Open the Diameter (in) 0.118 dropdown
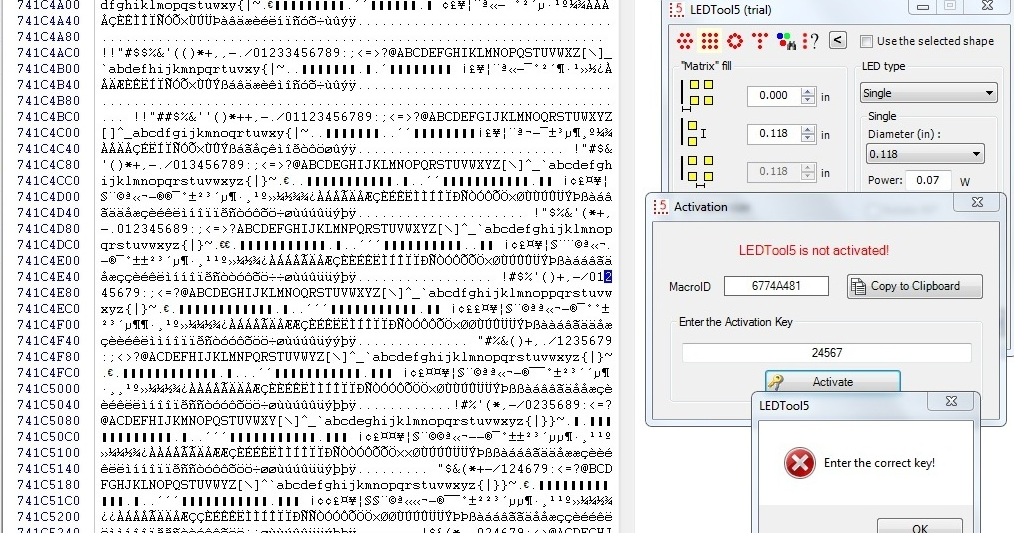Viewport: 1024px width, 540px height. click(925, 154)
